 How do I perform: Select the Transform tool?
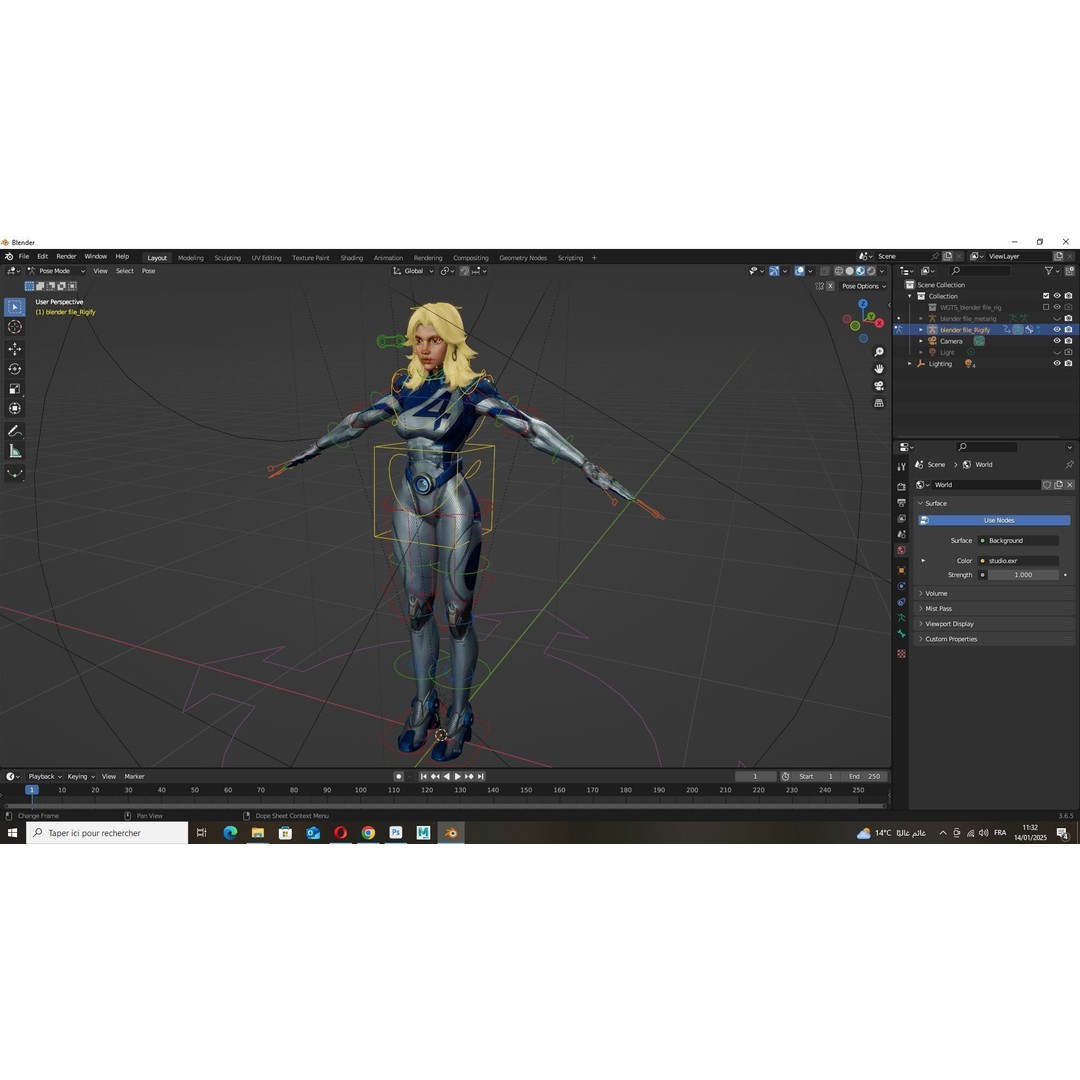pos(14,409)
